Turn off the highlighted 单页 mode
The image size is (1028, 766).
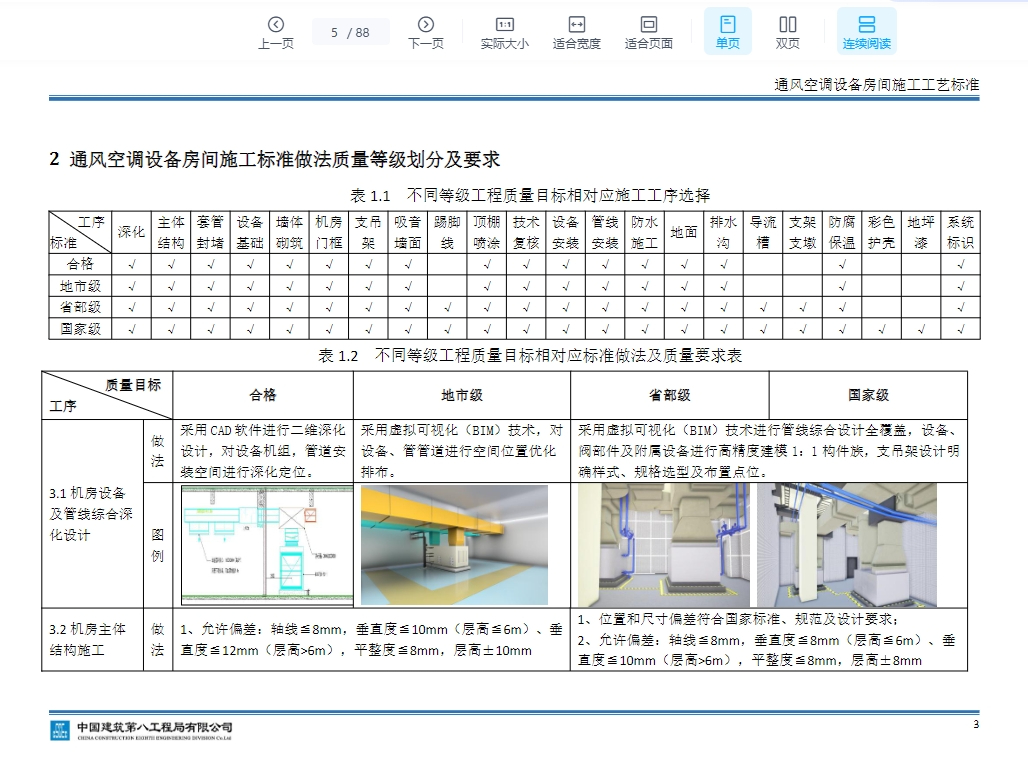[x=727, y=30]
